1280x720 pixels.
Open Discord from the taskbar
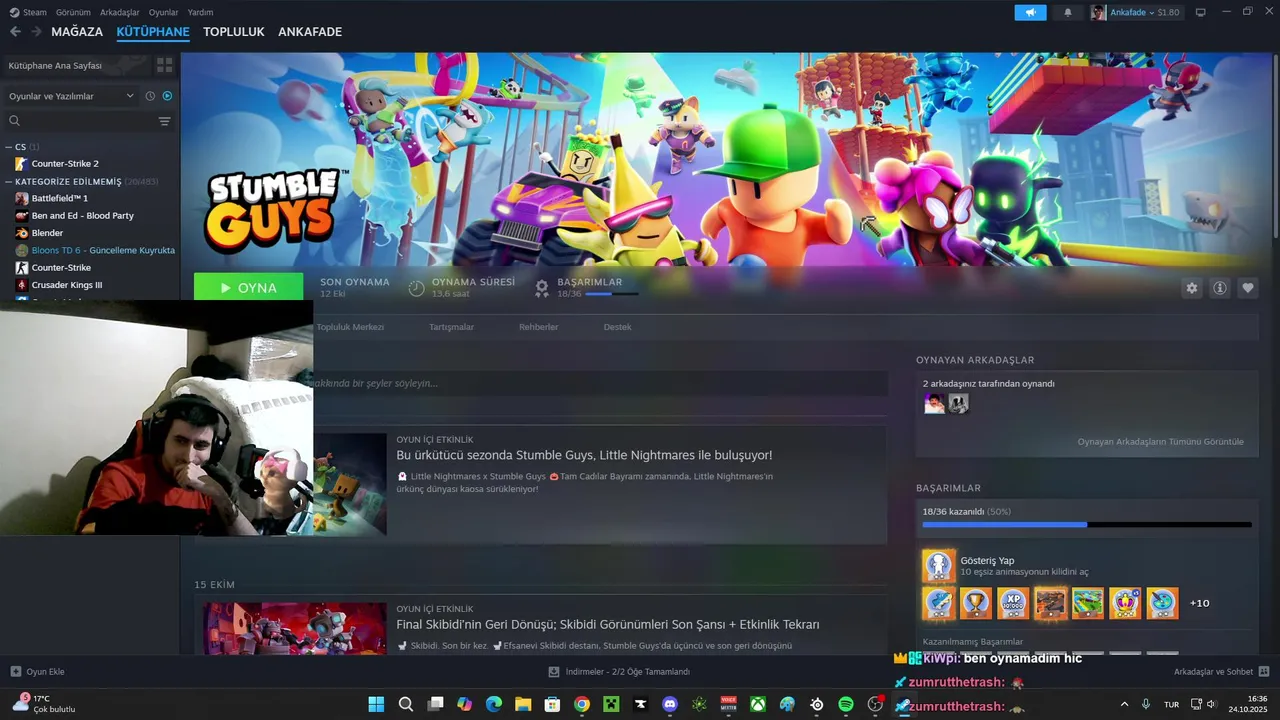coord(670,704)
